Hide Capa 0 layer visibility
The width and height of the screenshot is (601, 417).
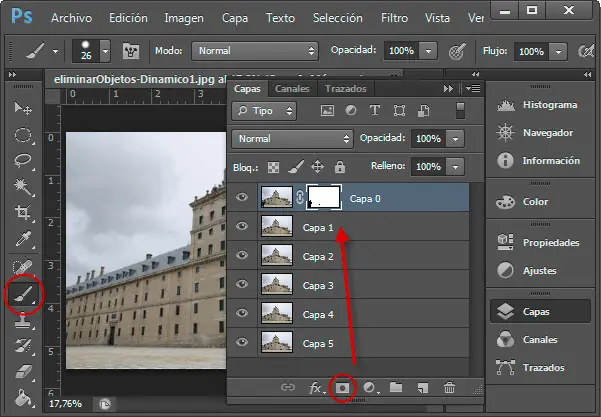tap(242, 199)
